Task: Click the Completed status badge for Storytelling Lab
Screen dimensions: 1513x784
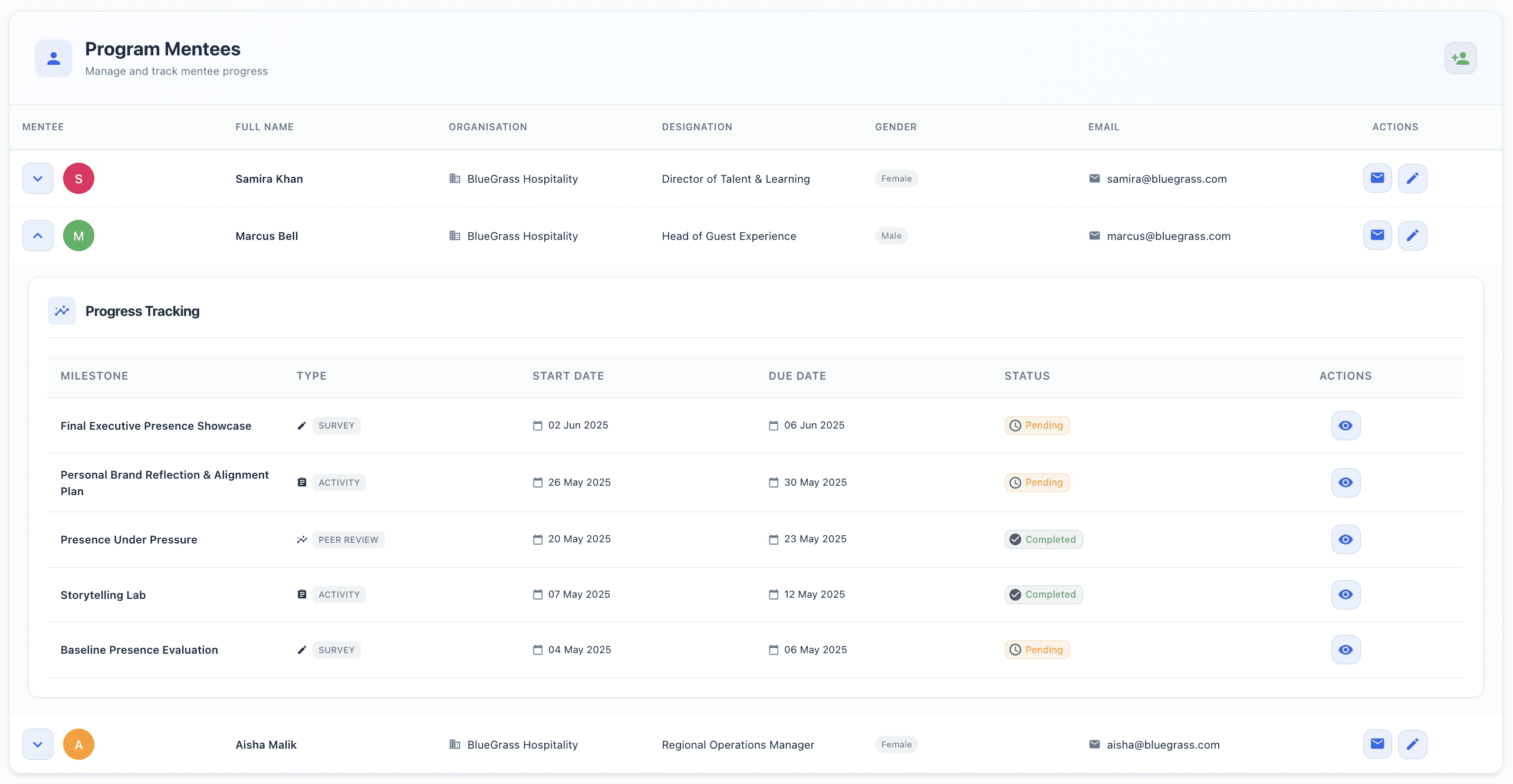Action: (1043, 594)
